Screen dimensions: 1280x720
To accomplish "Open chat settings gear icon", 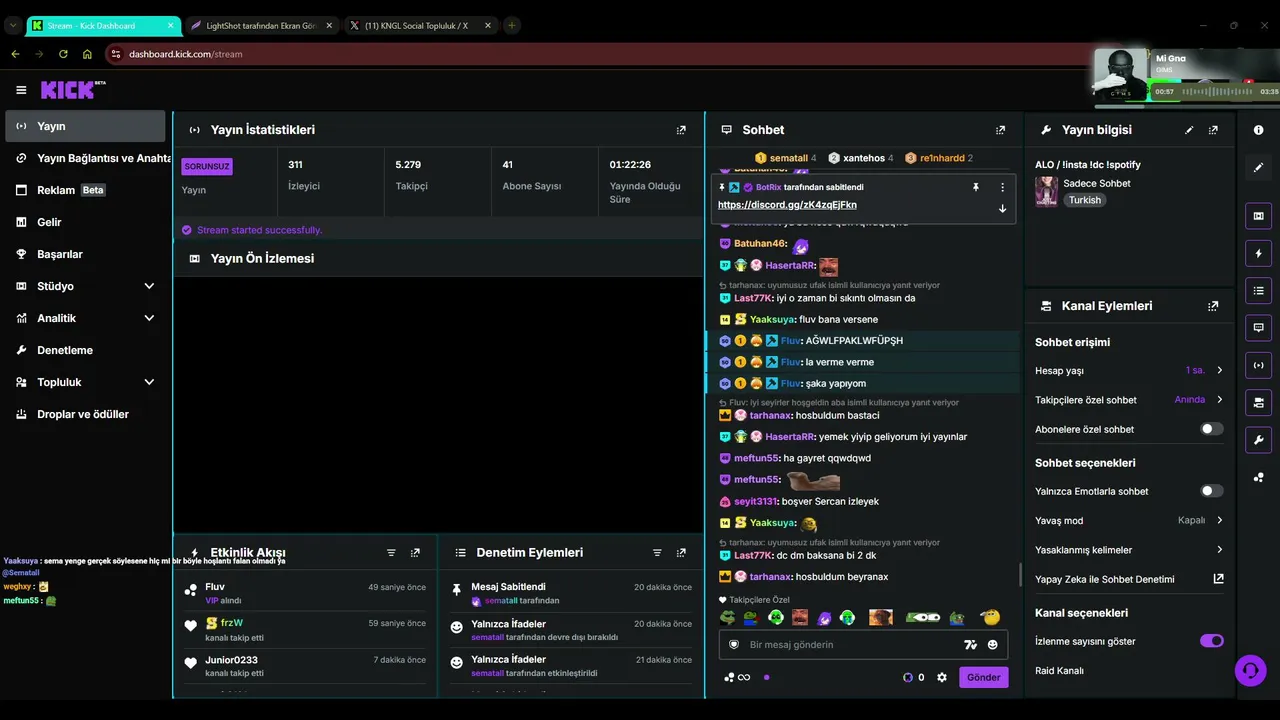I will coord(941,677).
